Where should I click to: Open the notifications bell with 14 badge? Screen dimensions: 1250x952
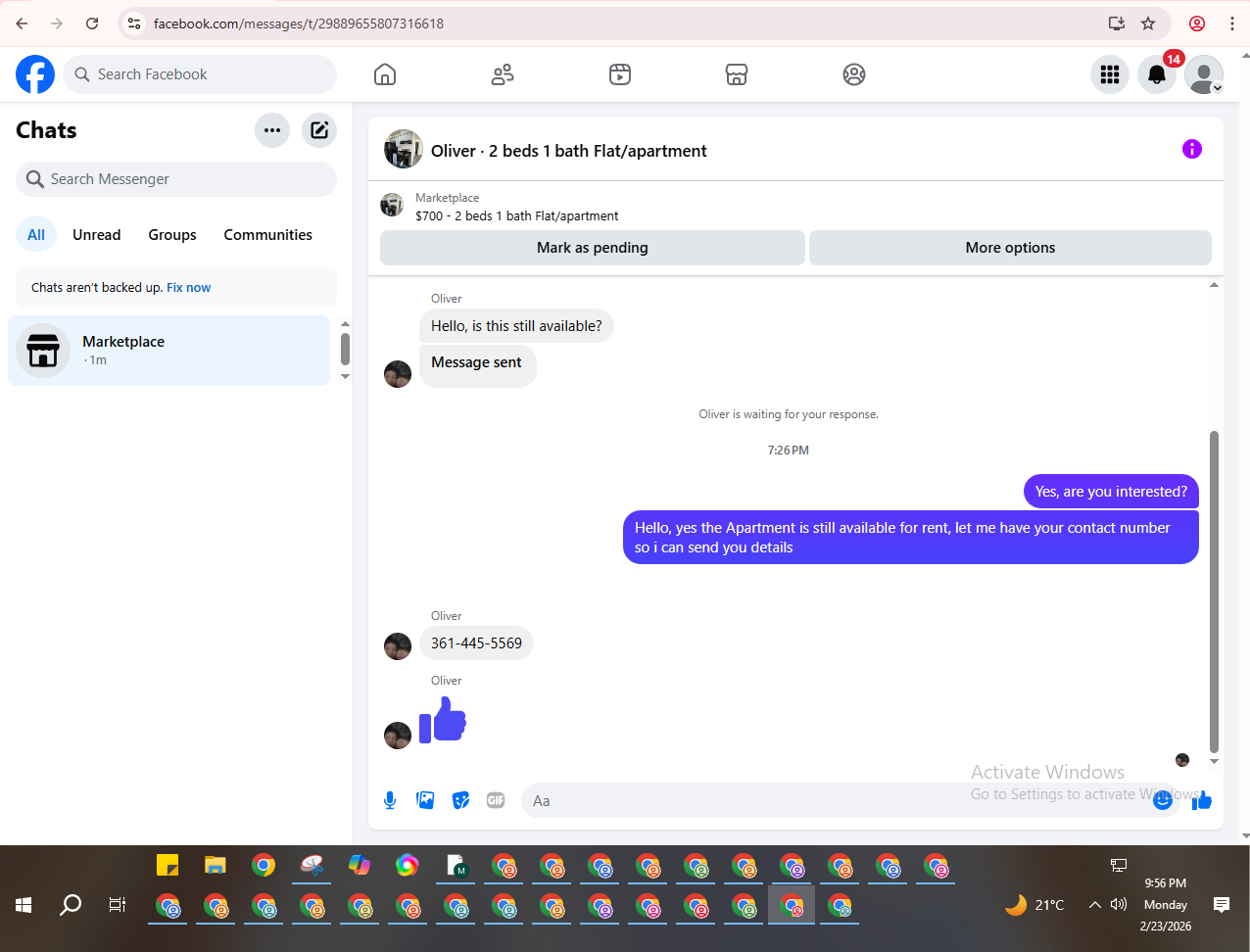pyautogui.click(x=1157, y=74)
